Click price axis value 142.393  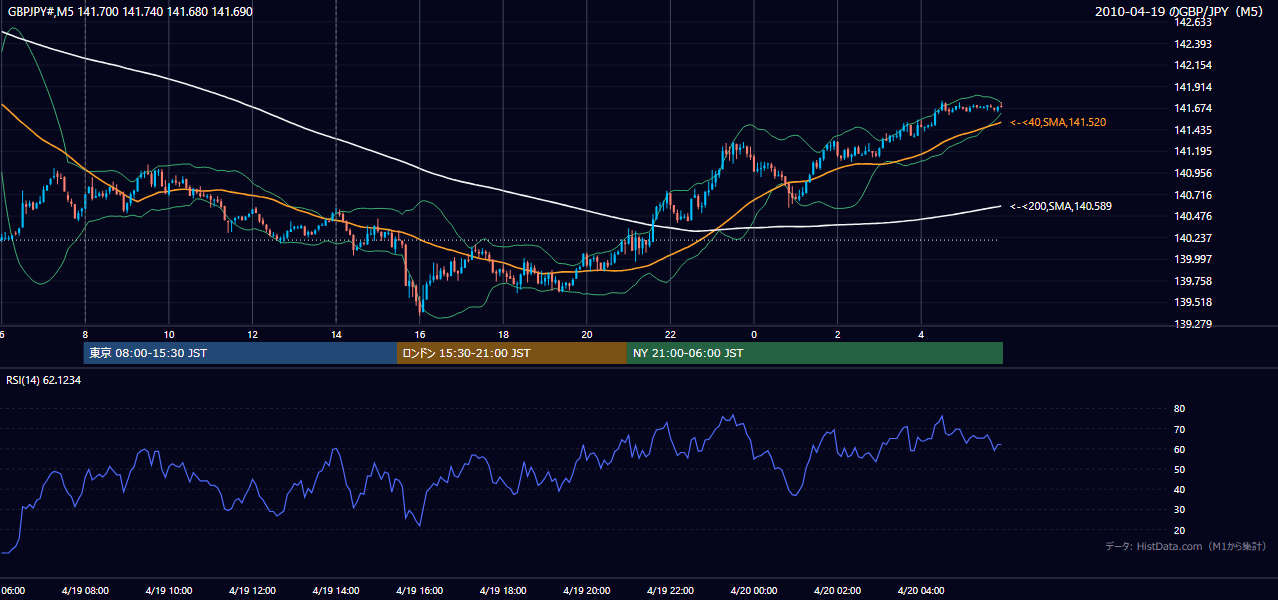1193,44
